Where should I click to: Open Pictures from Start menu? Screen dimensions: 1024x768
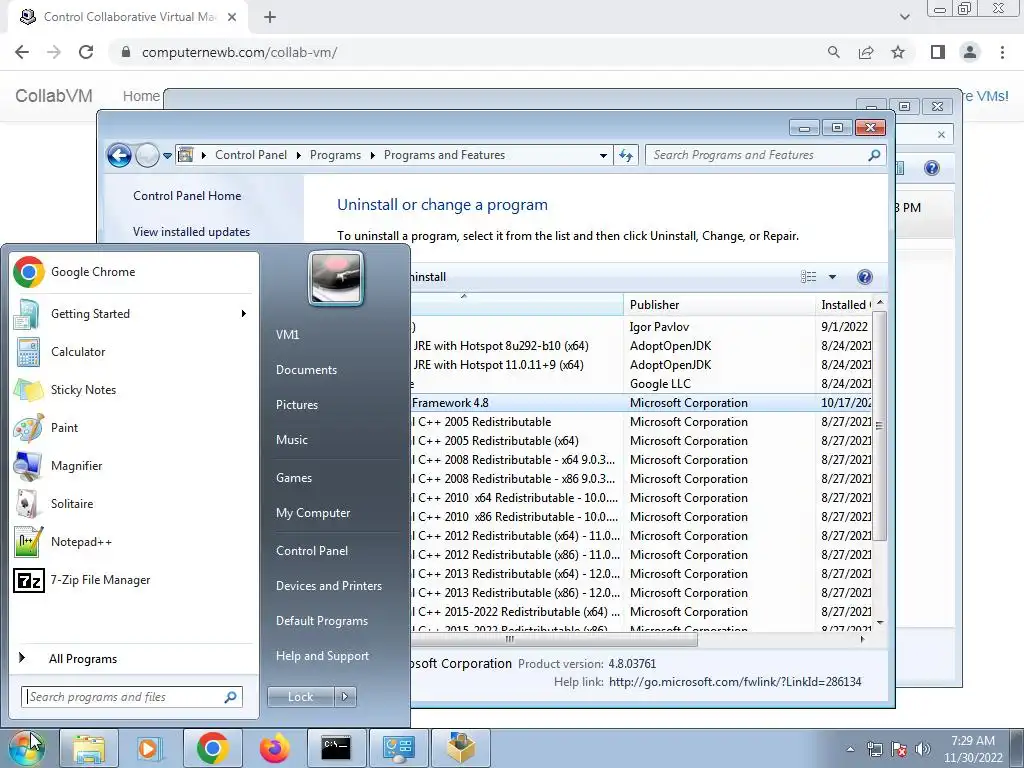(297, 405)
